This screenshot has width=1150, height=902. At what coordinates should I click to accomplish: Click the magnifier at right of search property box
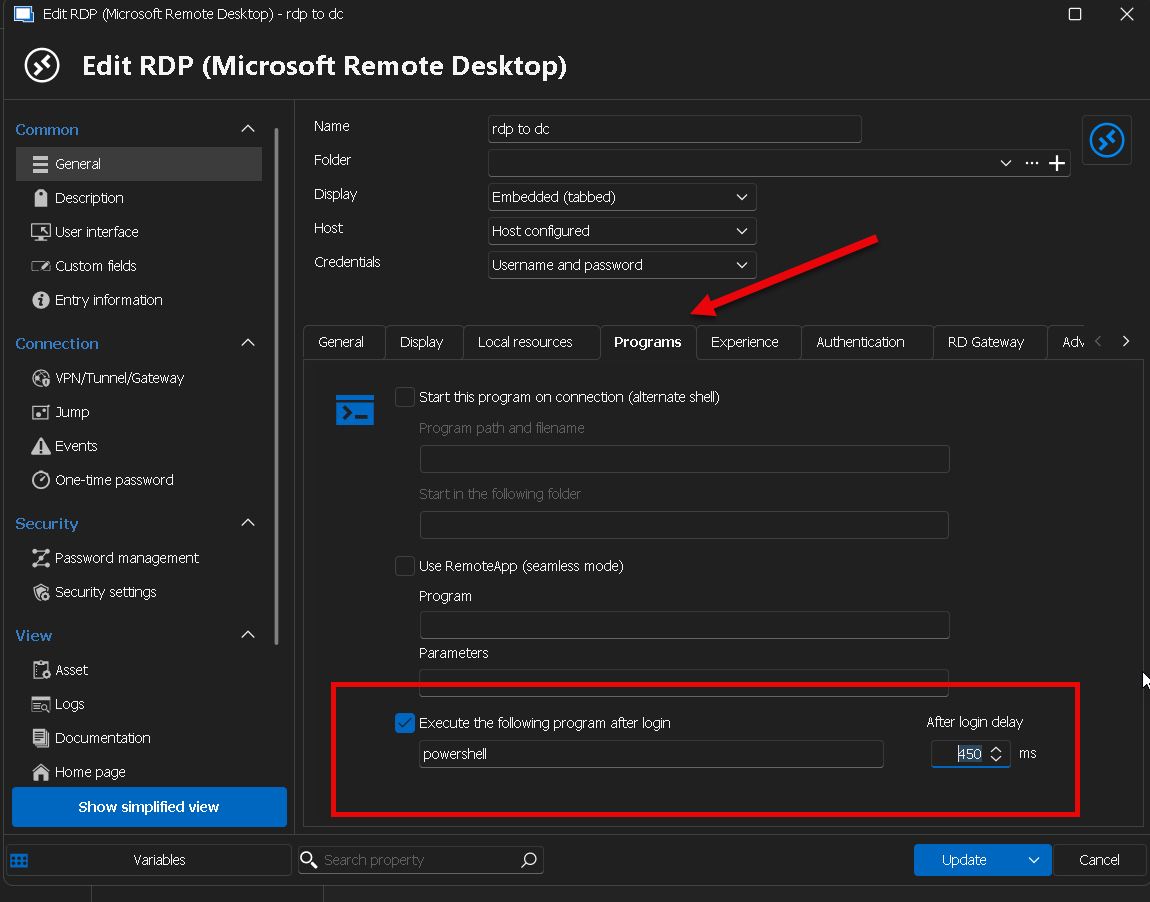[x=529, y=859]
